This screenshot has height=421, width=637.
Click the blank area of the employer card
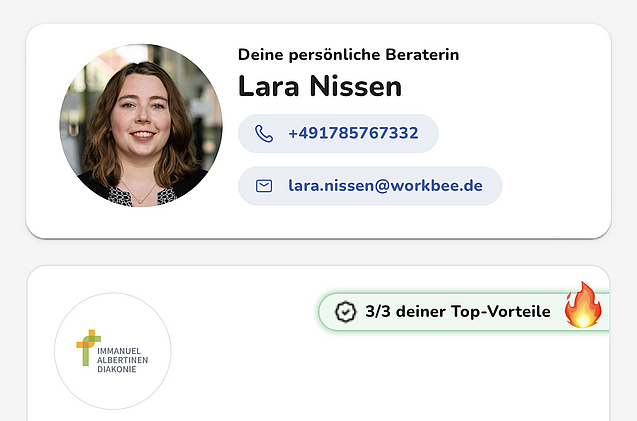tap(400, 380)
